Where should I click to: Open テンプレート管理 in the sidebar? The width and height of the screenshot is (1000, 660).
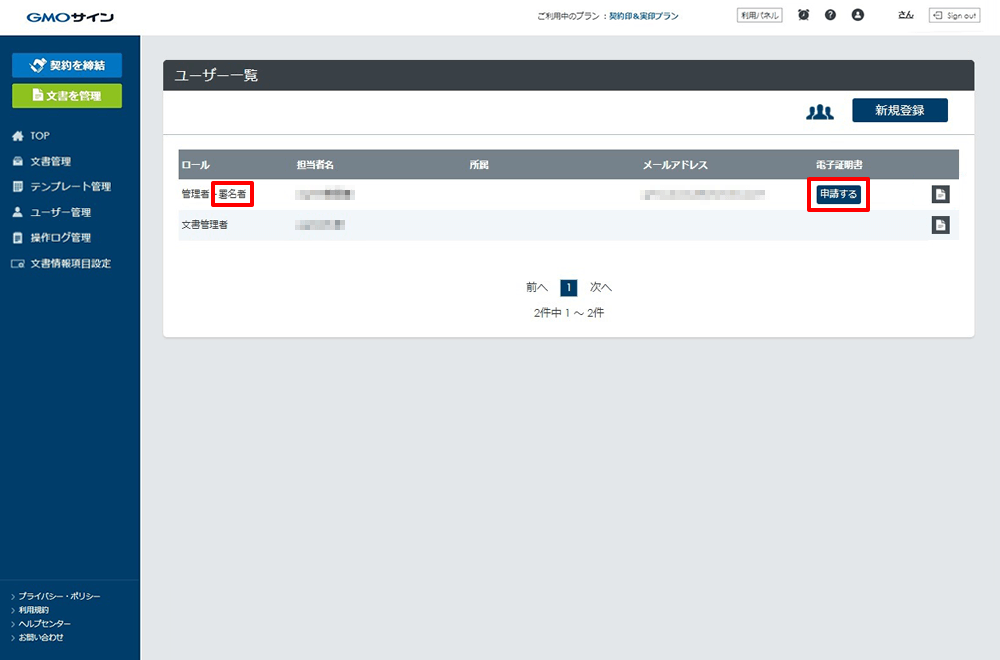pyautogui.click(x=71, y=187)
